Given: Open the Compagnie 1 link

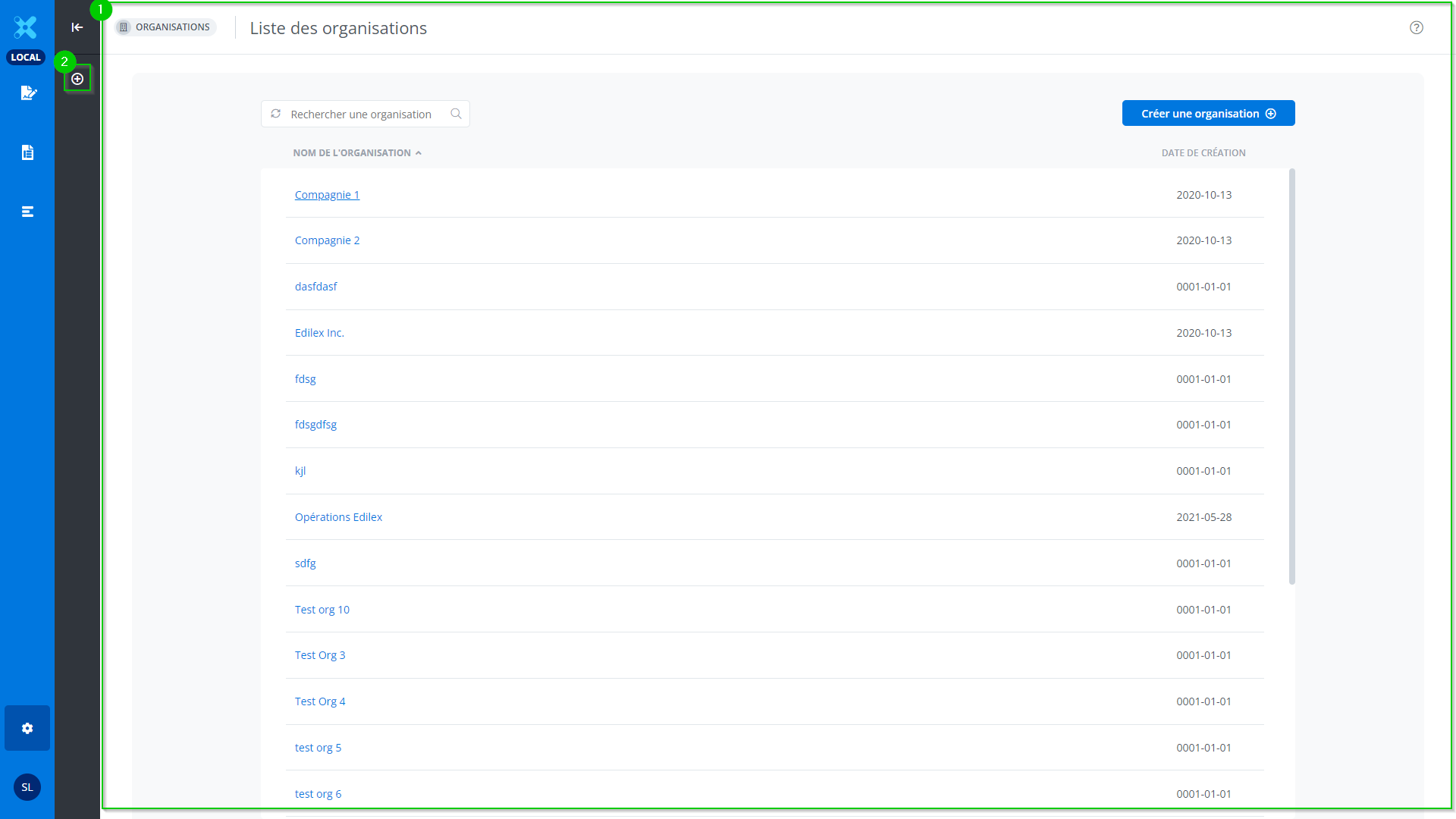Looking at the screenshot, I should point(327,195).
